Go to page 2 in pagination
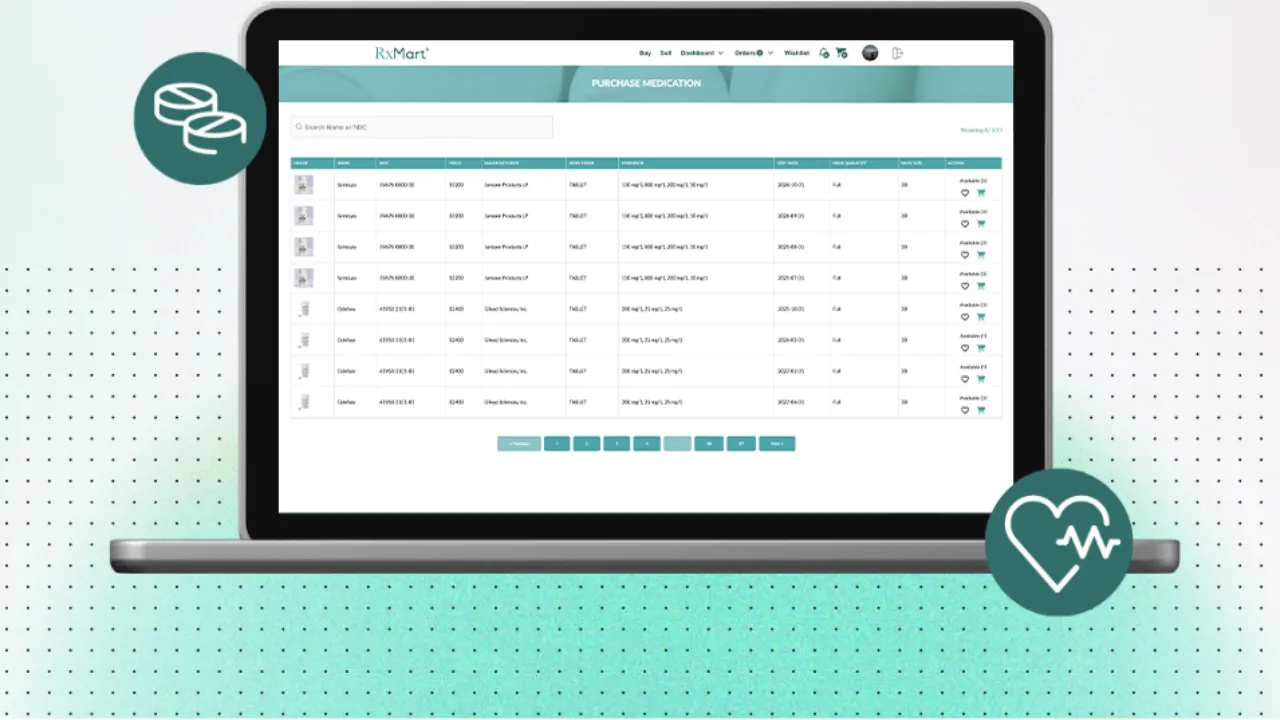The width and height of the screenshot is (1280, 720). point(587,444)
